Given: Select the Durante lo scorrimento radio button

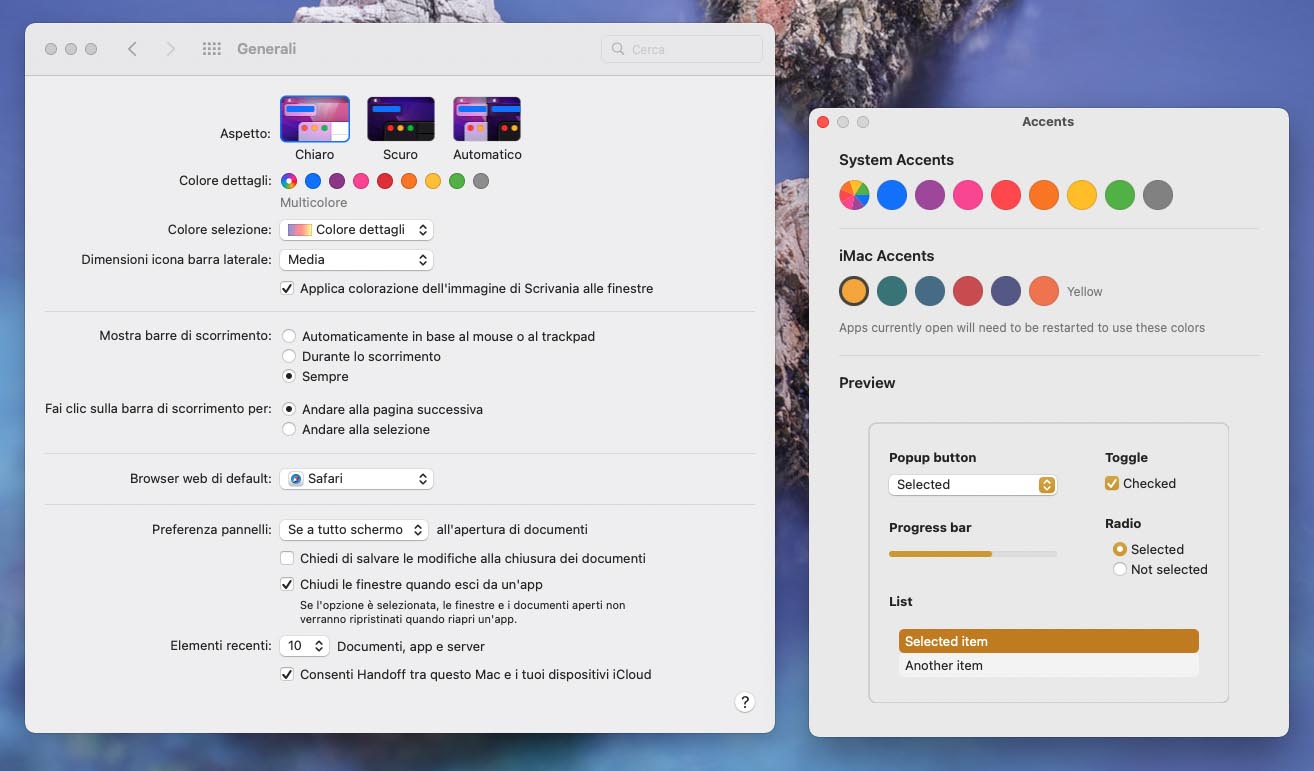Looking at the screenshot, I should tap(289, 356).
